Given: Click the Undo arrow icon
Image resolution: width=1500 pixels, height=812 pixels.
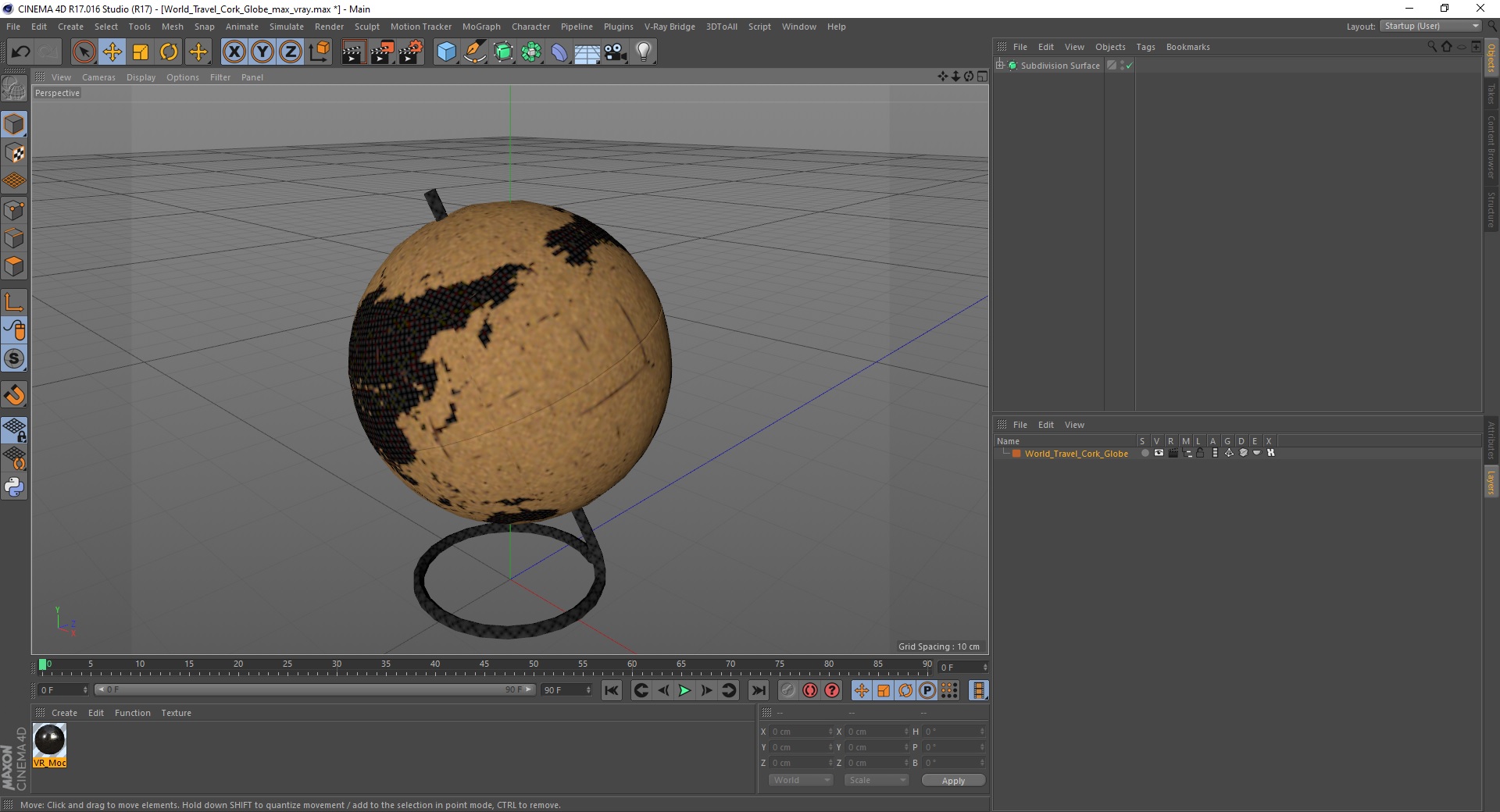Looking at the screenshot, I should pyautogui.click(x=20, y=52).
